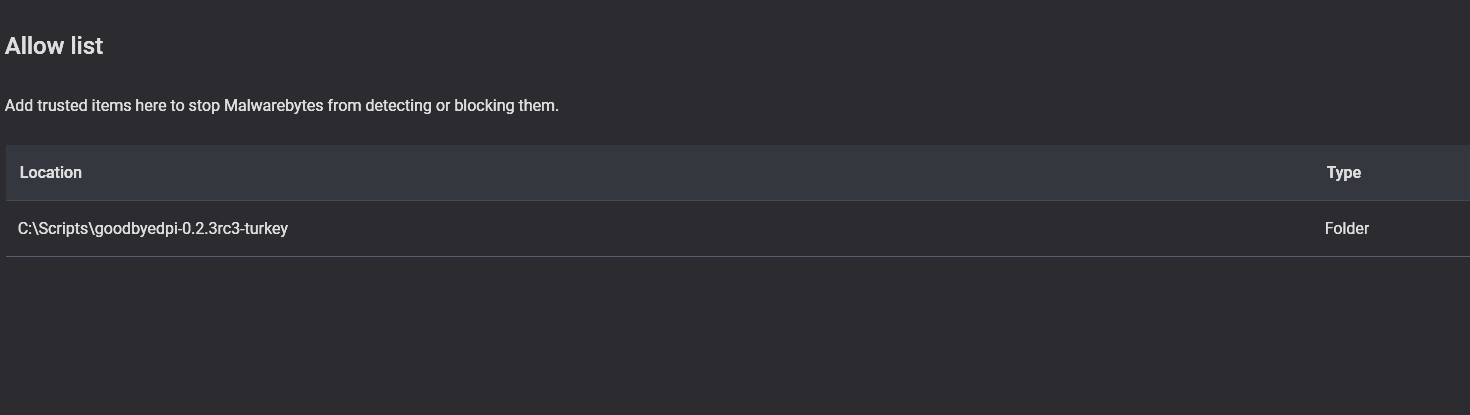Click the 'turkey' suffix of the path

tap(267, 228)
